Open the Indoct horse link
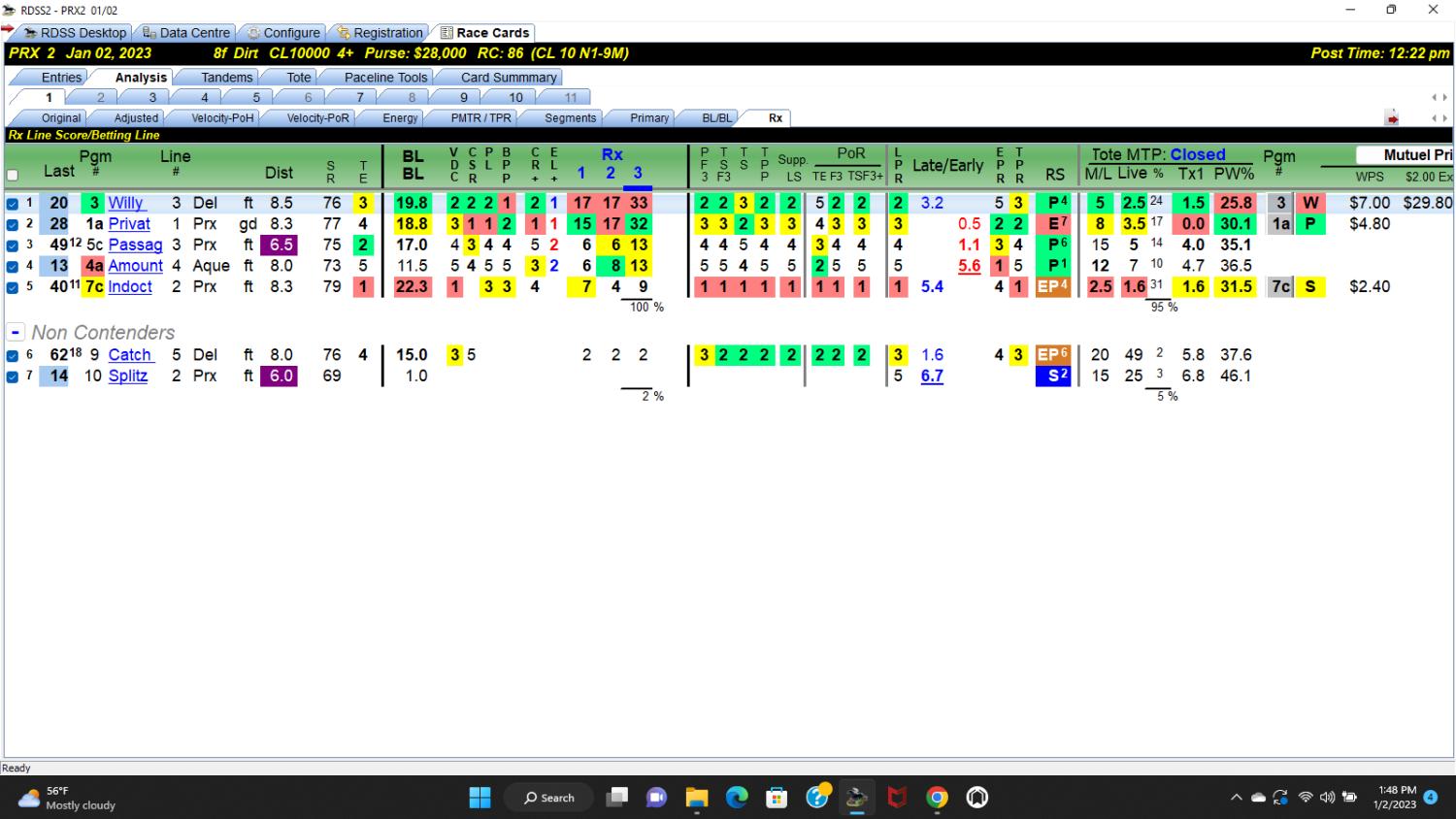The width and height of the screenshot is (1456, 819). pos(130,287)
